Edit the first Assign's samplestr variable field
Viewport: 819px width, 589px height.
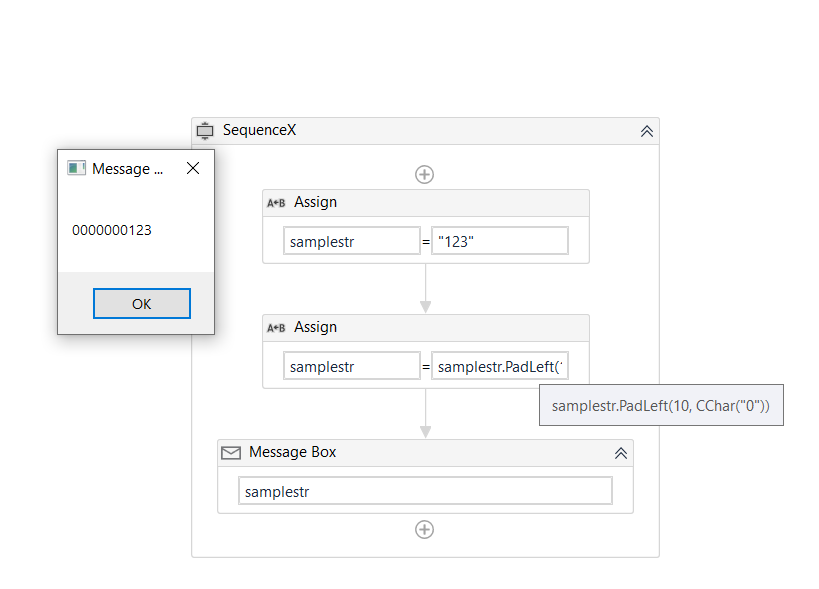351,241
